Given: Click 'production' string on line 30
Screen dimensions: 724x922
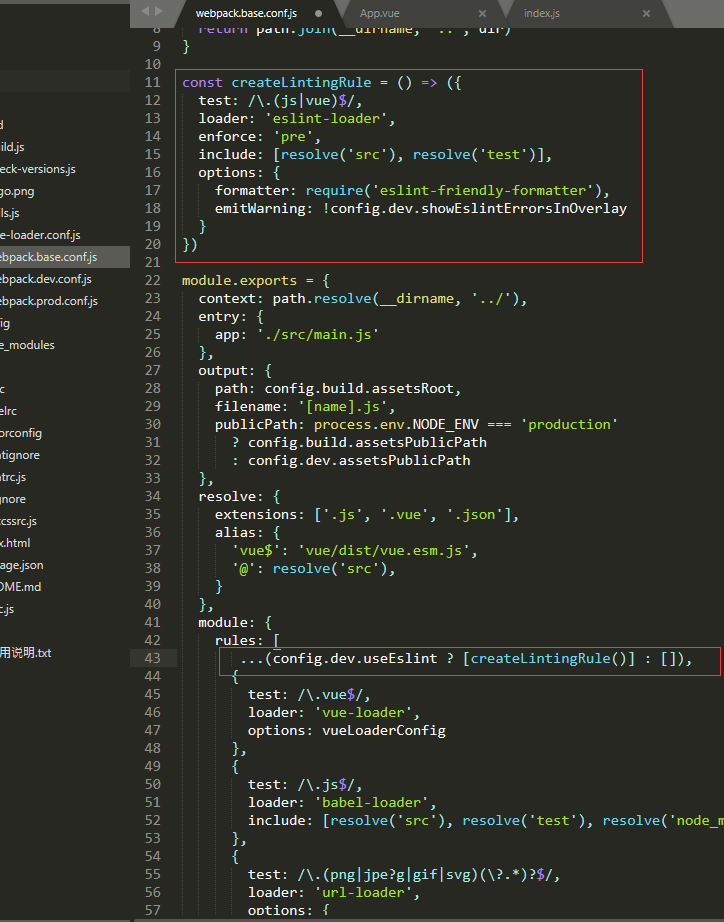Looking at the screenshot, I should (569, 425).
